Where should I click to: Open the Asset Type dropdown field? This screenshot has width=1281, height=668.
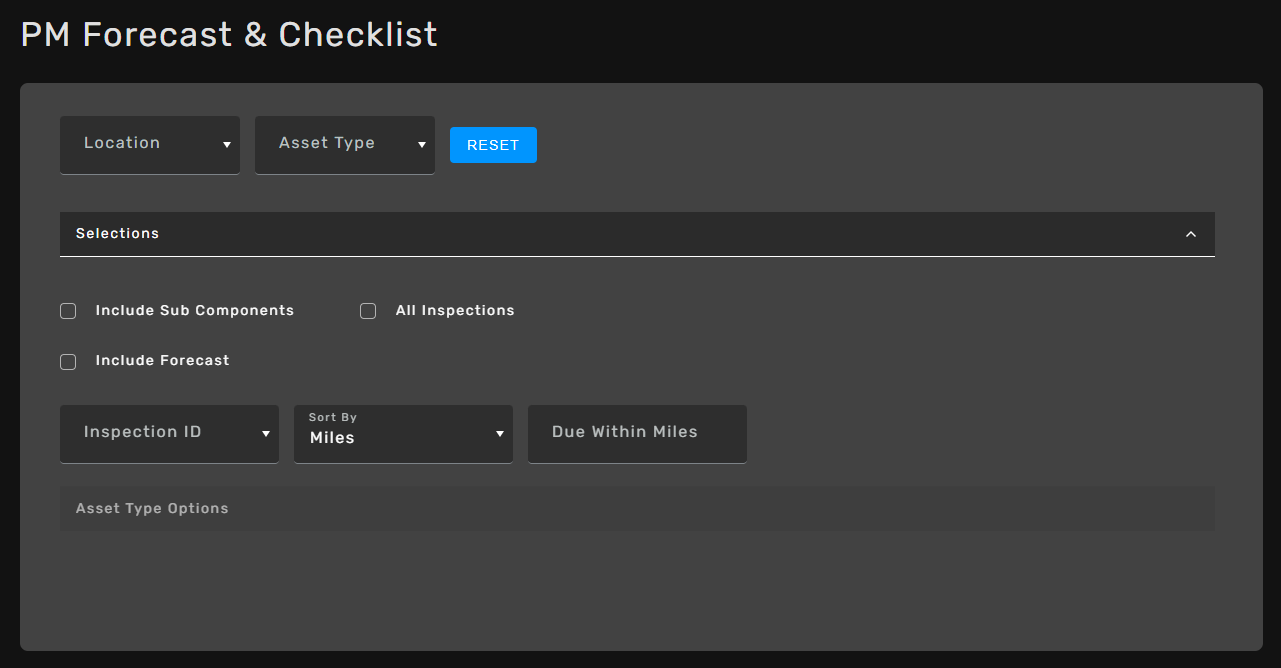[335, 144]
